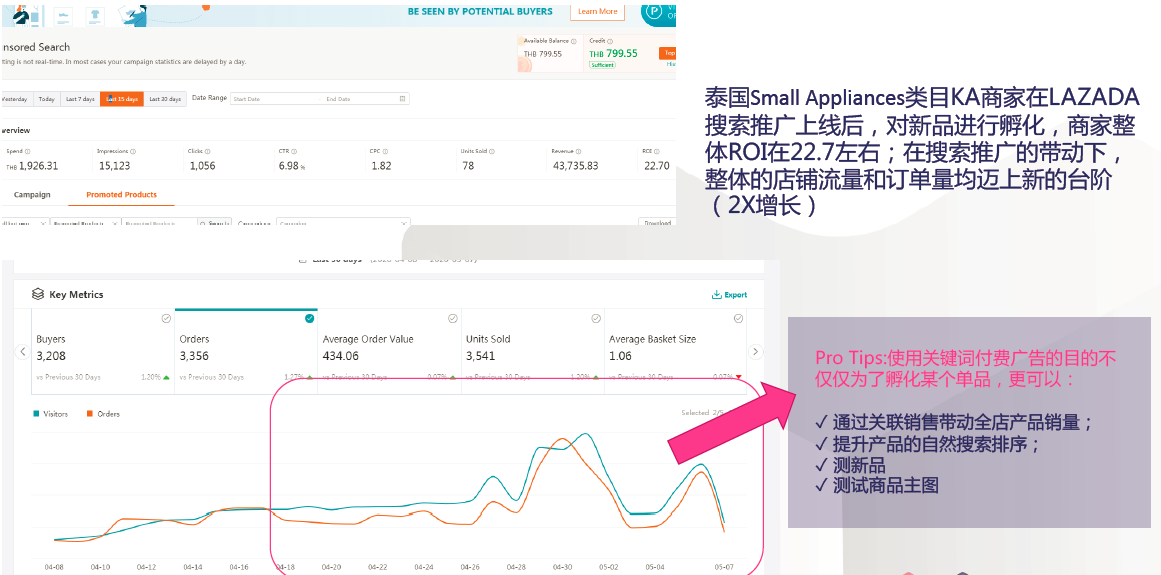Click the Start Date input field
This screenshot has width=1161, height=575.
coord(274,99)
